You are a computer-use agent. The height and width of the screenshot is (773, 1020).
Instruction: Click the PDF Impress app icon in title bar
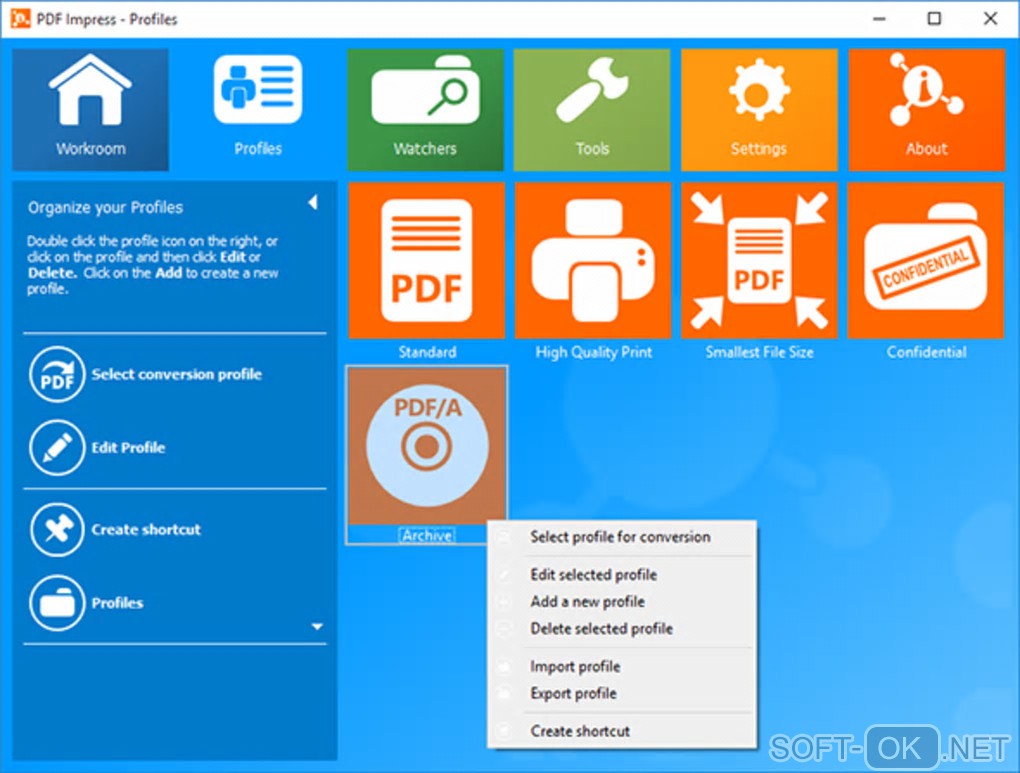20,18
